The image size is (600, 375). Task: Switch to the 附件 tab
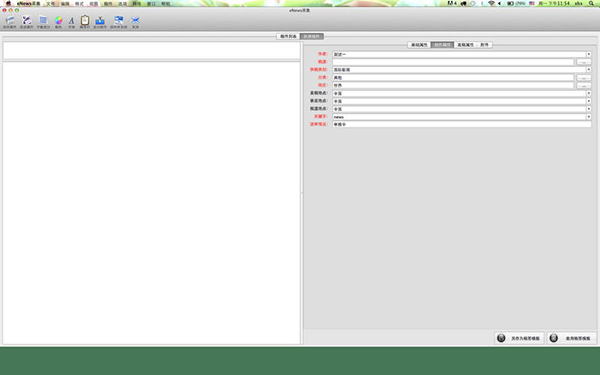click(484, 45)
